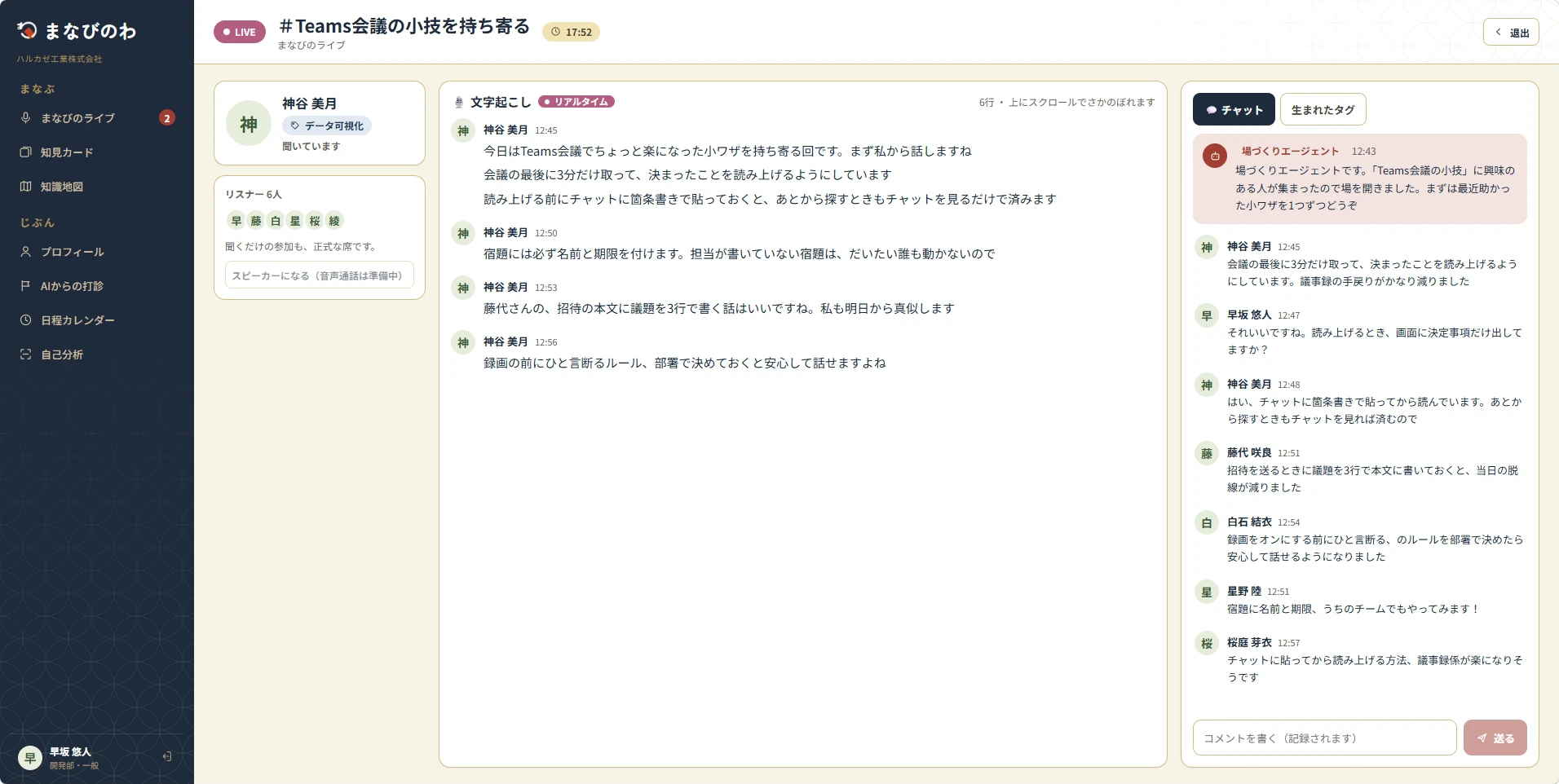This screenshot has width=1559, height=784.
Task: Click the 6行 scroll hint text in transcript header
Action: click(x=1067, y=103)
